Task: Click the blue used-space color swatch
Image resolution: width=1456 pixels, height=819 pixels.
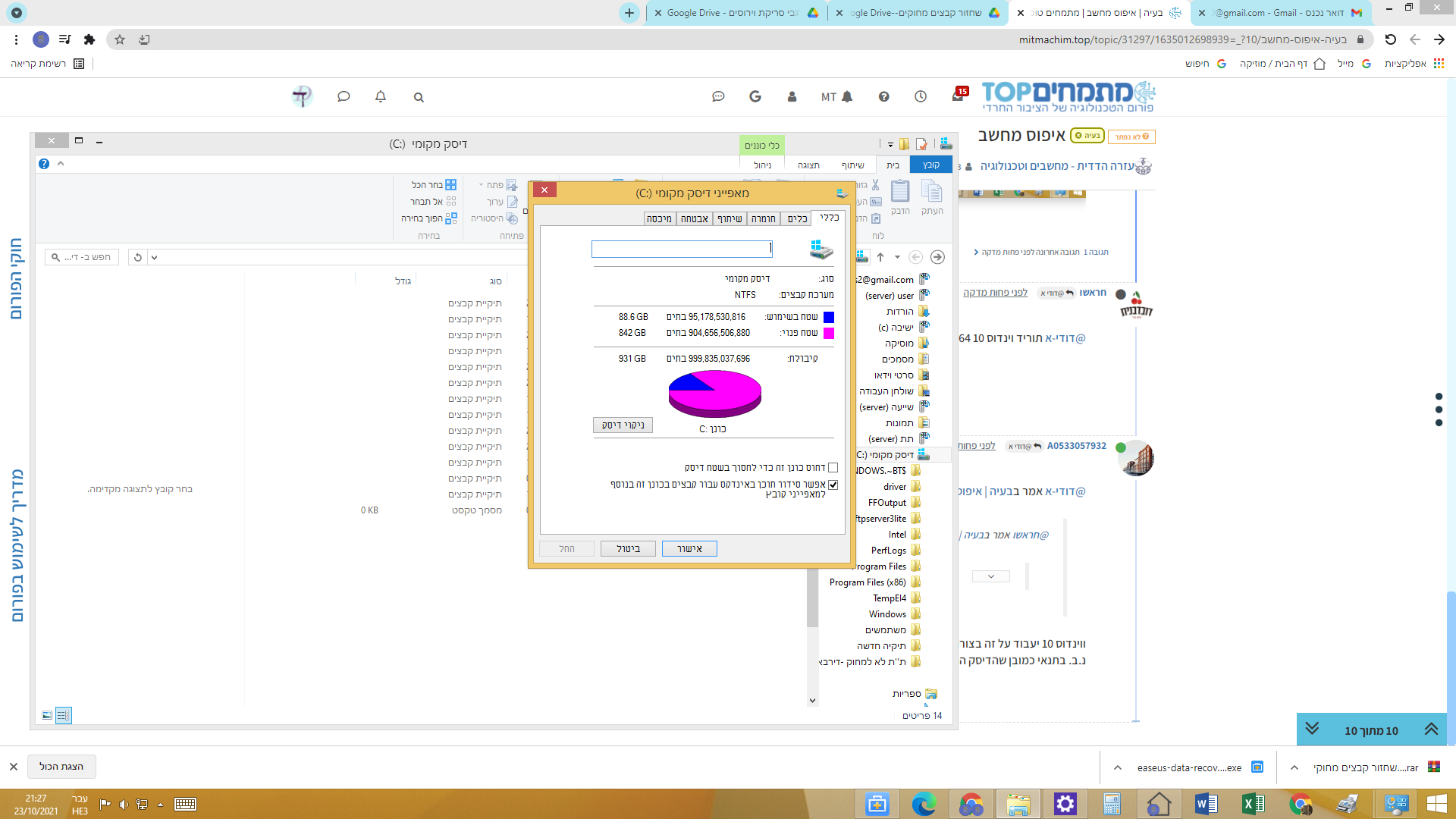Action: click(829, 317)
